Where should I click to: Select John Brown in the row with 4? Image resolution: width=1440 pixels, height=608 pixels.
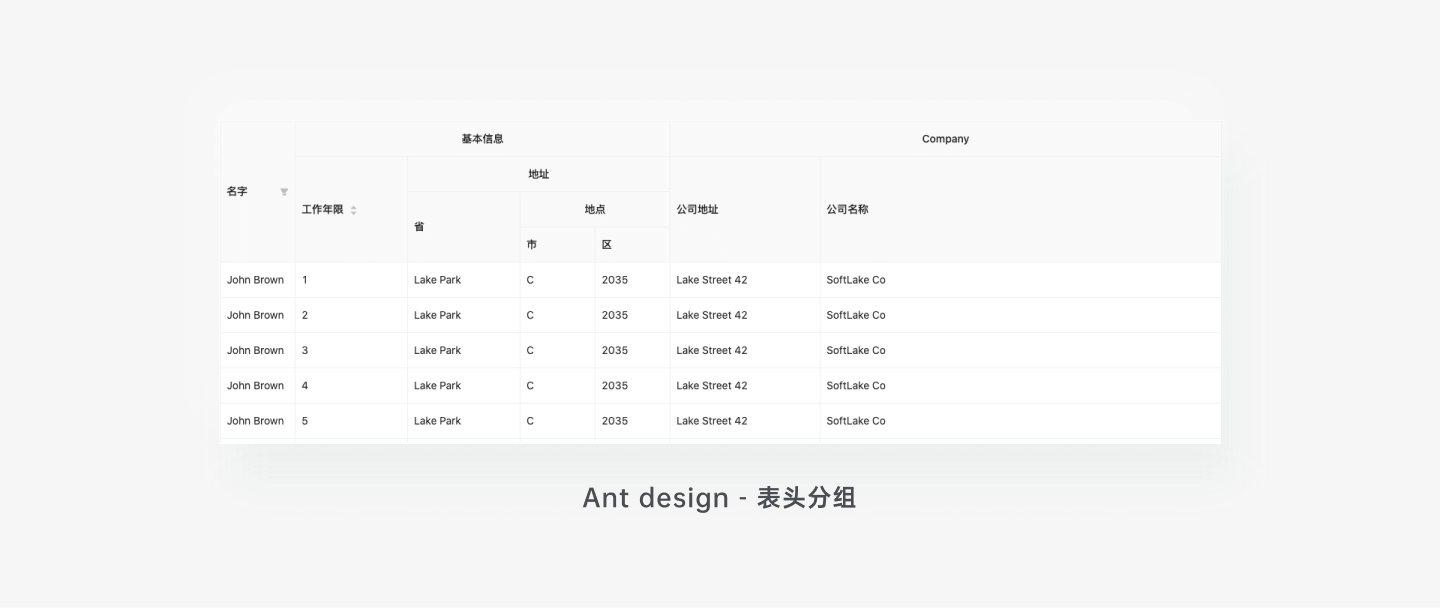click(x=255, y=385)
